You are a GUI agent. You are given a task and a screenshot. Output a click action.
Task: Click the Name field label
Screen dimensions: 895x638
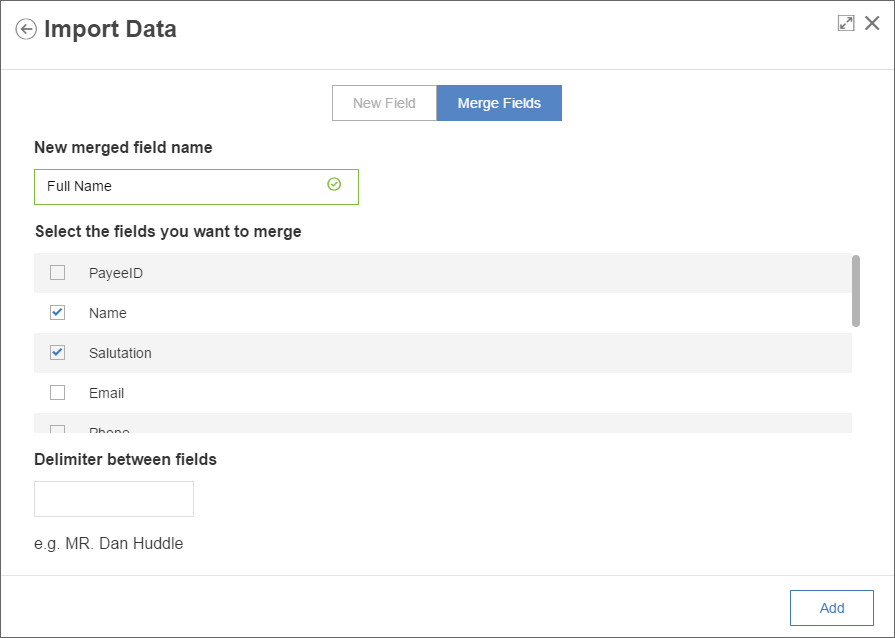point(108,313)
